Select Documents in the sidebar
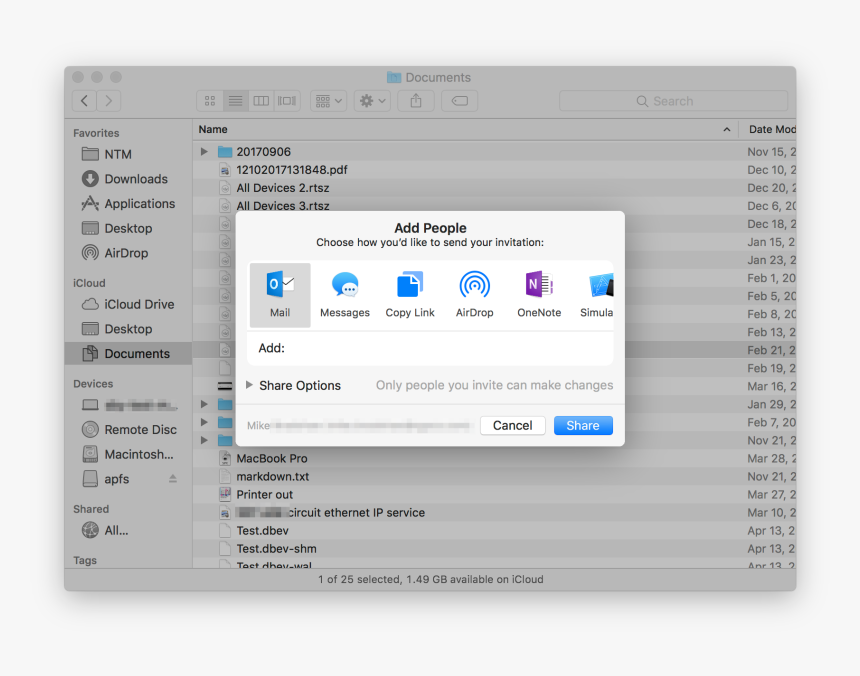The image size is (860, 676). tap(128, 354)
